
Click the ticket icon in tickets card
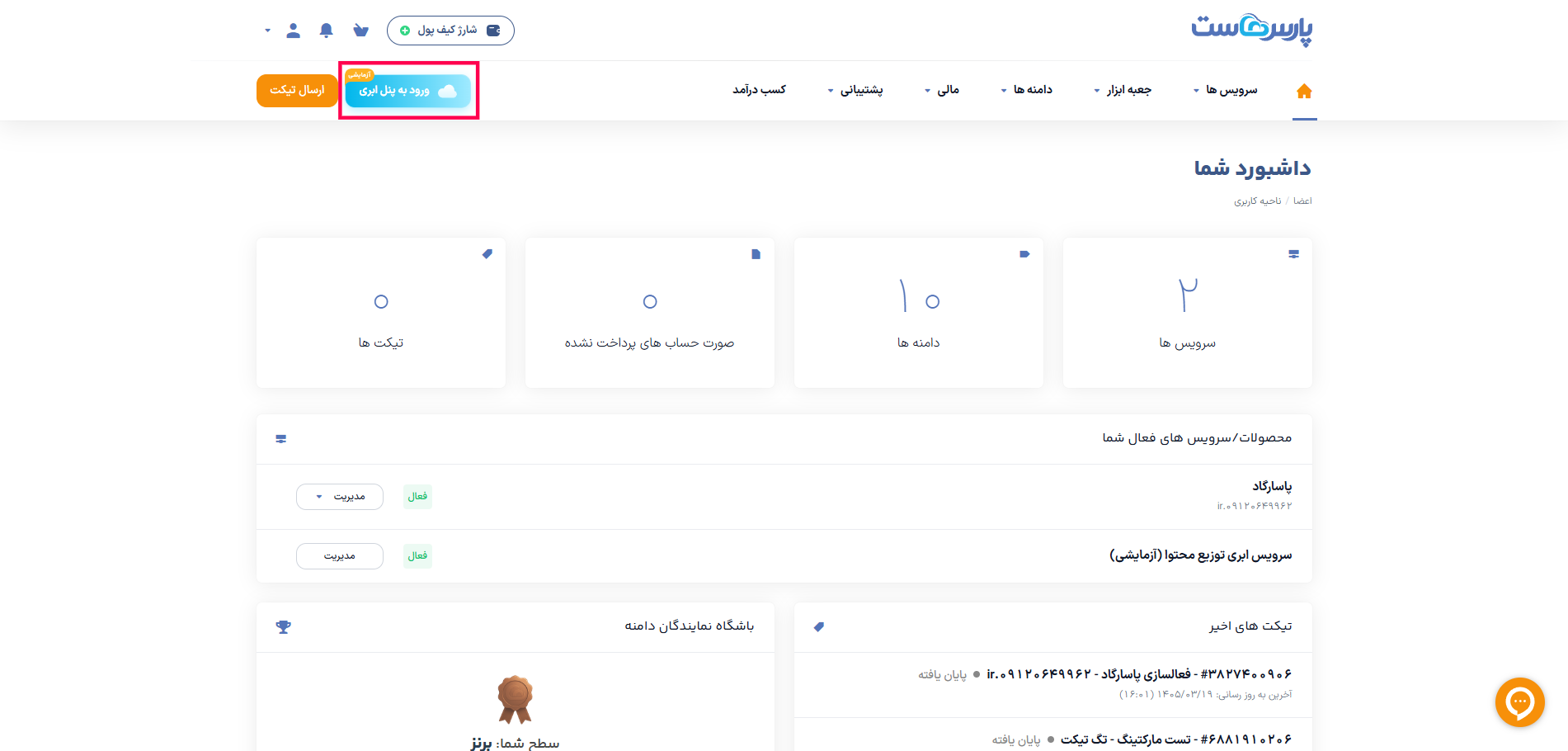click(x=487, y=254)
